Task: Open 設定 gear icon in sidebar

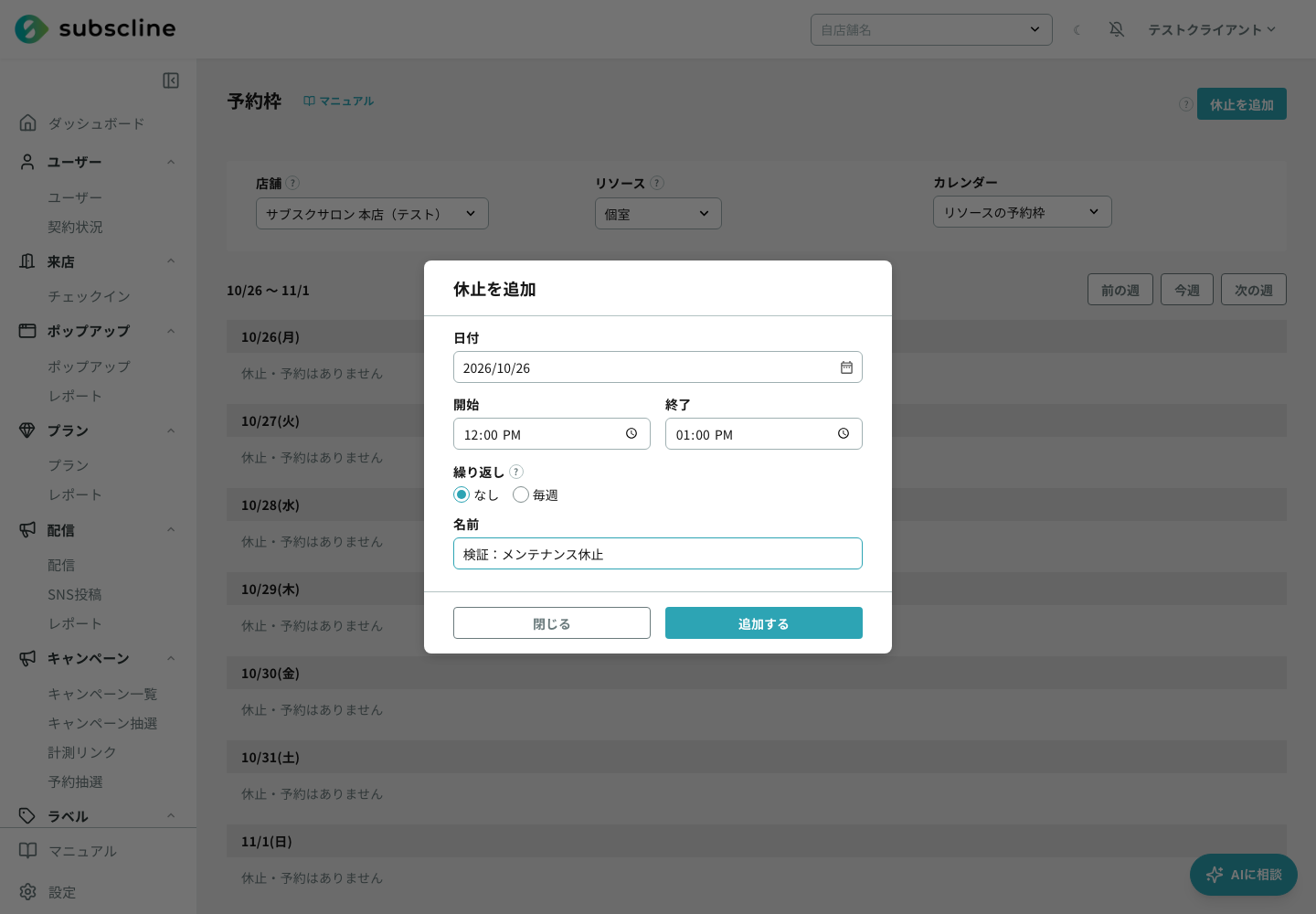Action: click(28, 891)
